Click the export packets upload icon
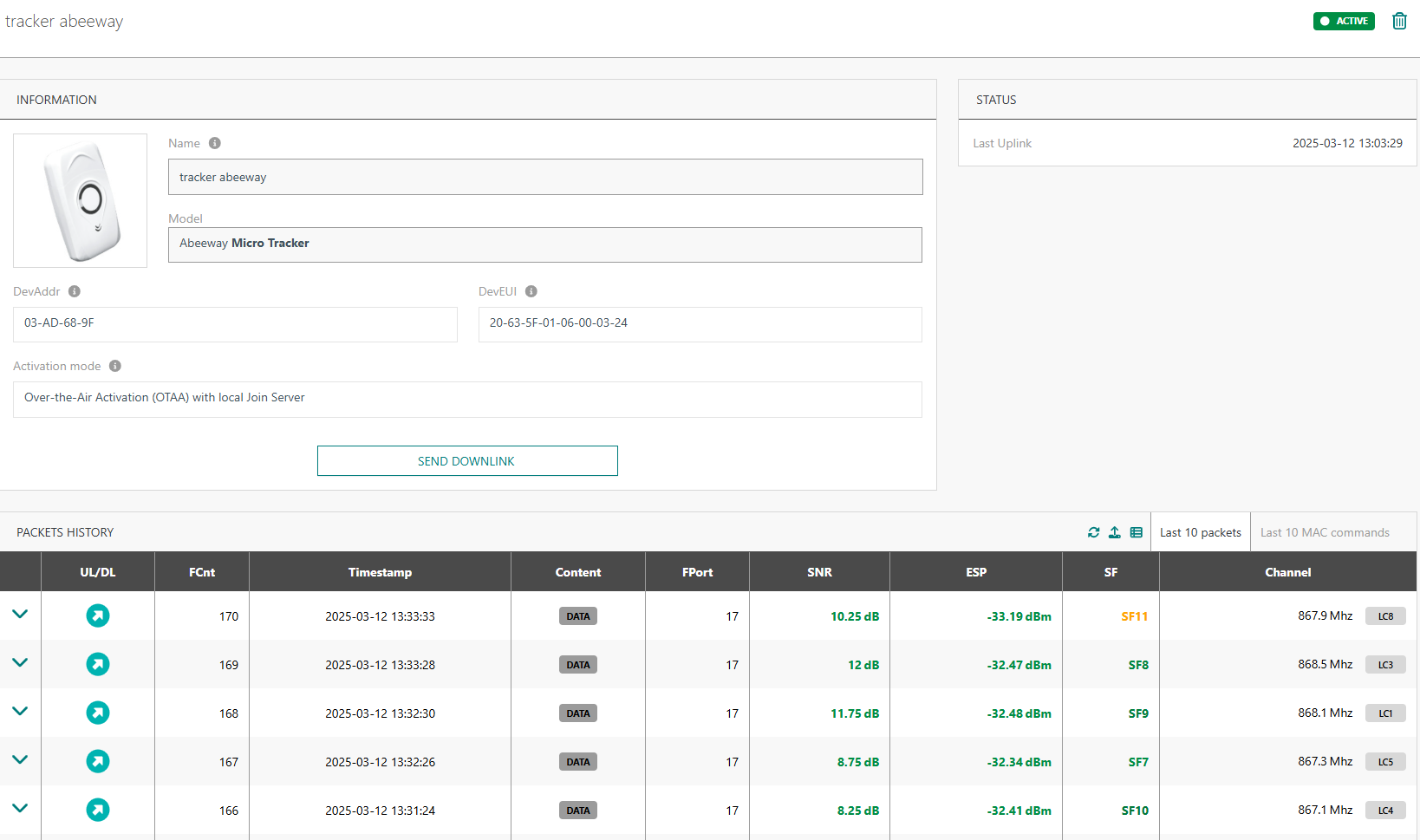The width and height of the screenshot is (1420, 840). [1115, 532]
